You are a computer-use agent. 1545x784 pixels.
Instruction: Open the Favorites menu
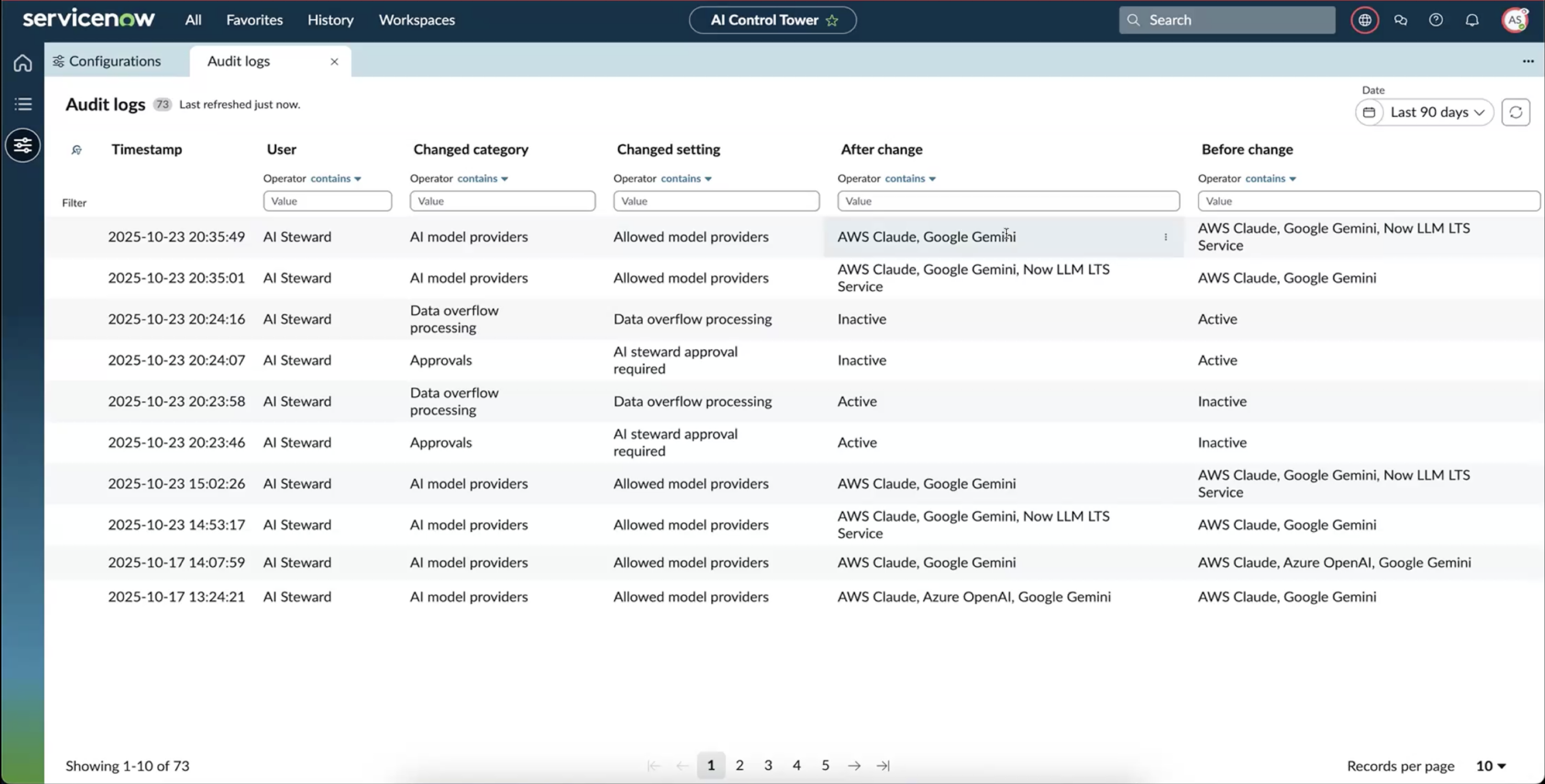click(x=254, y=21)
